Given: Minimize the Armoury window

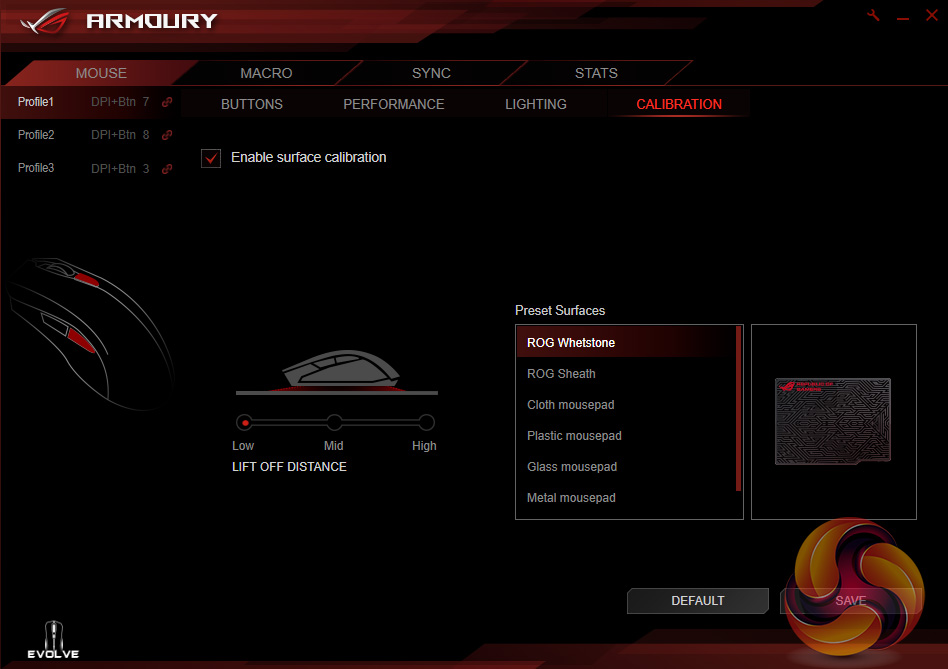Looking at the screenshot, I should [903, 18].
